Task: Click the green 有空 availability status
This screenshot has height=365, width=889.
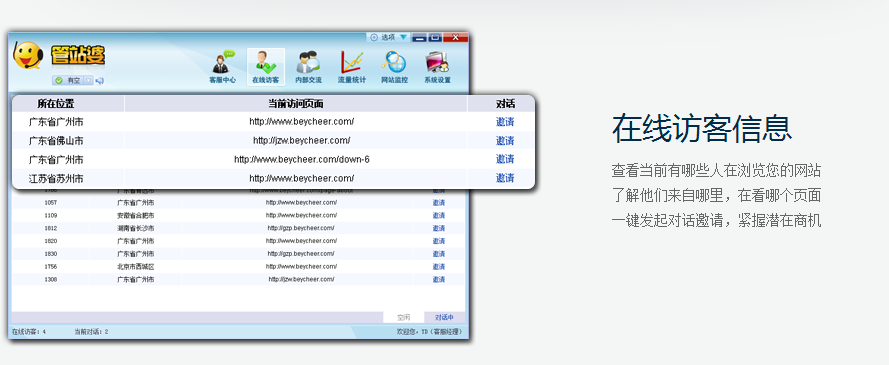Action: [x=69, y=80]
